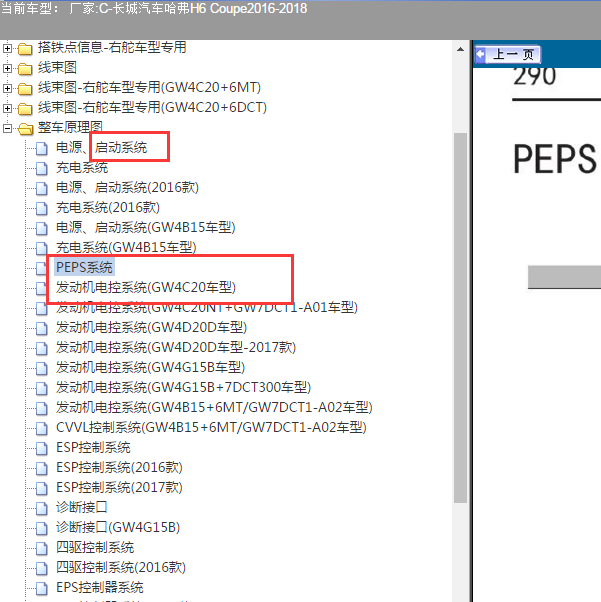Screen dimensions: 601x602
Task: Open 发动机电控系统(GW4G15B车型) diagram
Action: click(150, 367)
